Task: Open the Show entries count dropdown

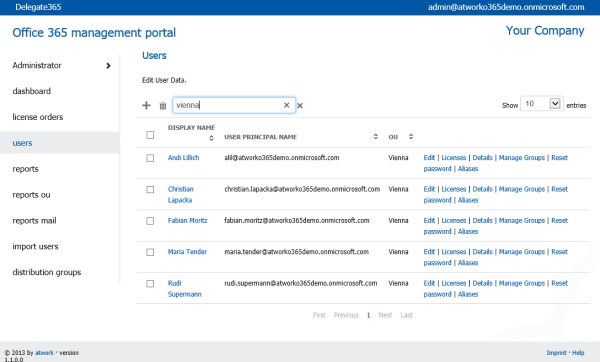Action: click(x=541, y=104)
